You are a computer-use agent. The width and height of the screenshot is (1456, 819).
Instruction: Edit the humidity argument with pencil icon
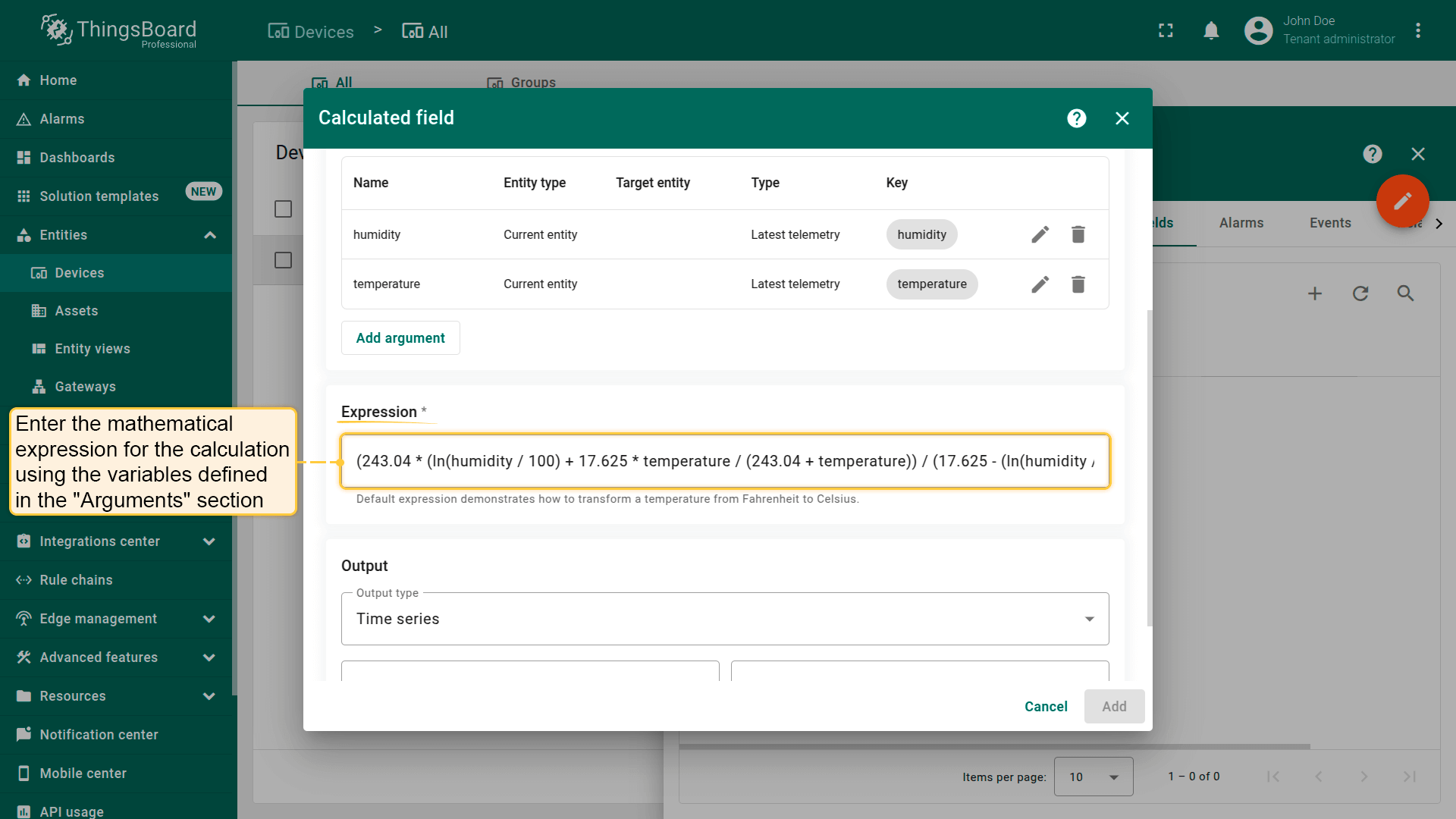pos(1040,234)
